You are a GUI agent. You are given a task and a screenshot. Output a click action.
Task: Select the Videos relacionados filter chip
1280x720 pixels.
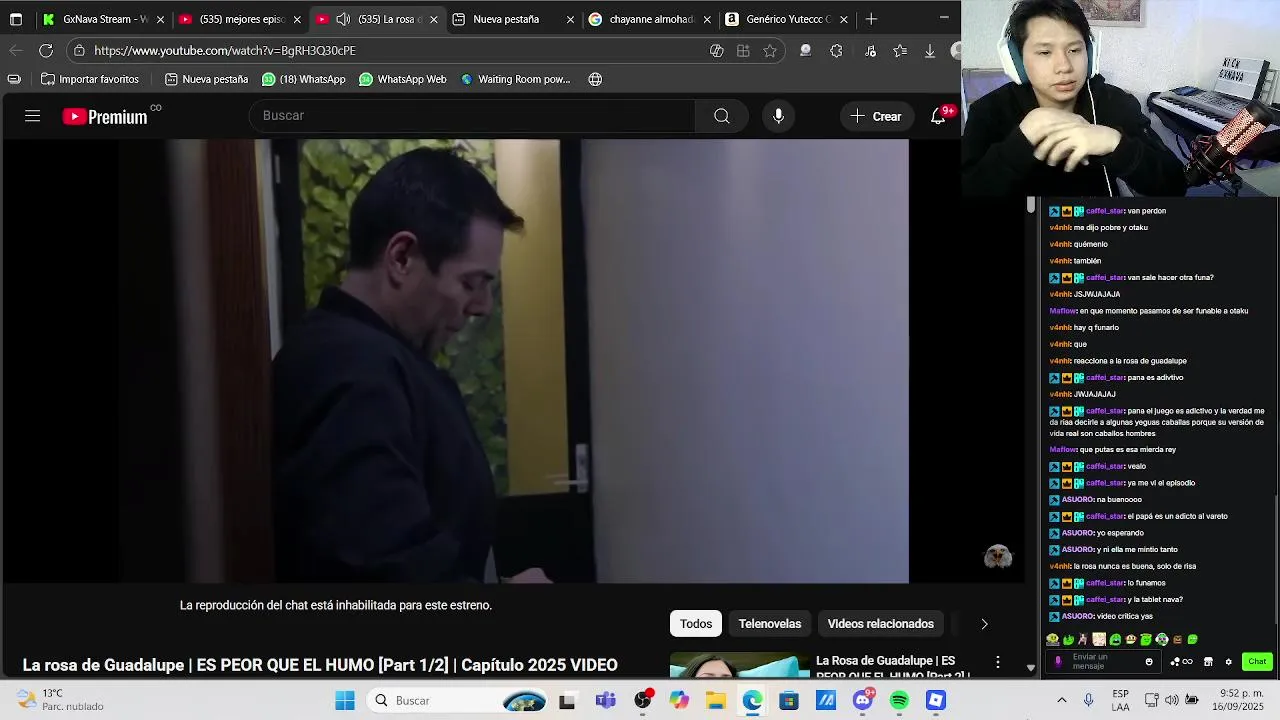tap(881, 624)
